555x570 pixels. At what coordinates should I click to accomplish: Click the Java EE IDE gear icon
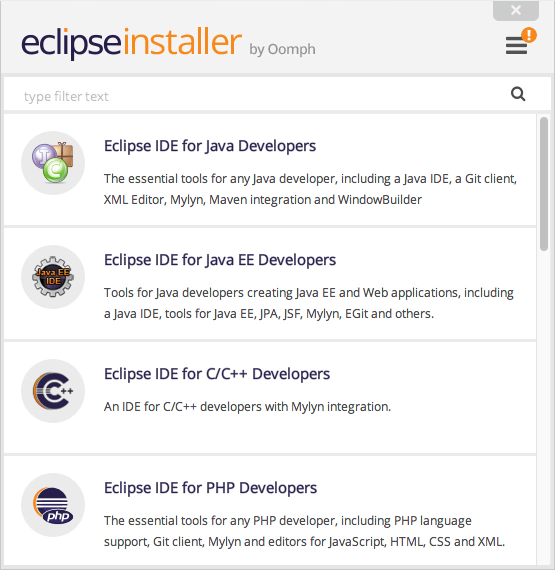click(x=53, y=277)
